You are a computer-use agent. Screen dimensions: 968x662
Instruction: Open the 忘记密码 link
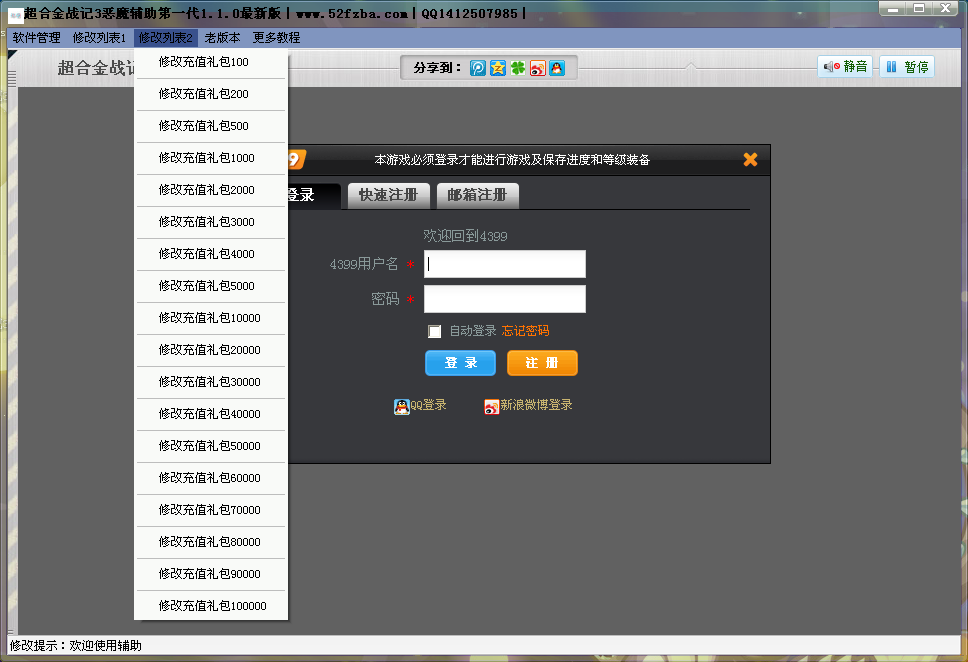525,331
